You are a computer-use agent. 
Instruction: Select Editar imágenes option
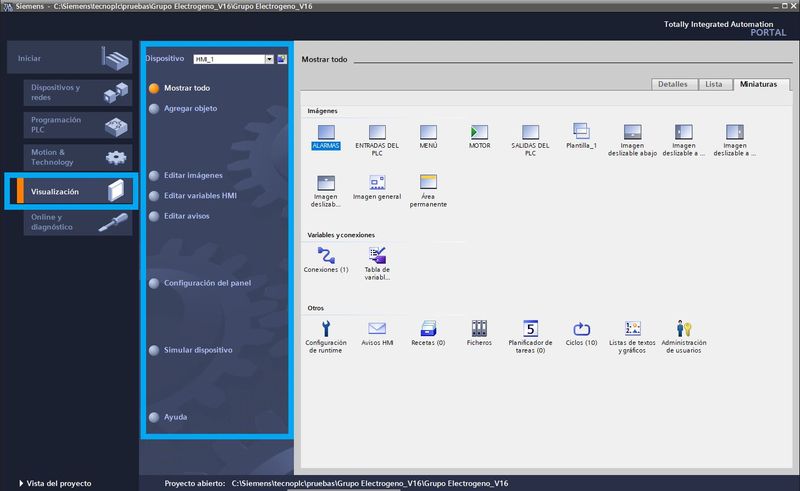click(x=193, y=175)
